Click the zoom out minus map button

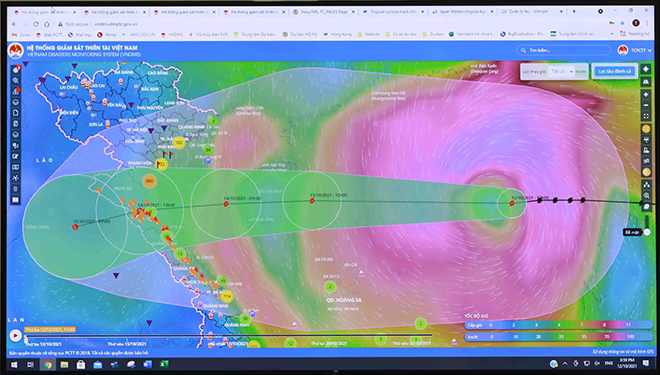point(646,105)
